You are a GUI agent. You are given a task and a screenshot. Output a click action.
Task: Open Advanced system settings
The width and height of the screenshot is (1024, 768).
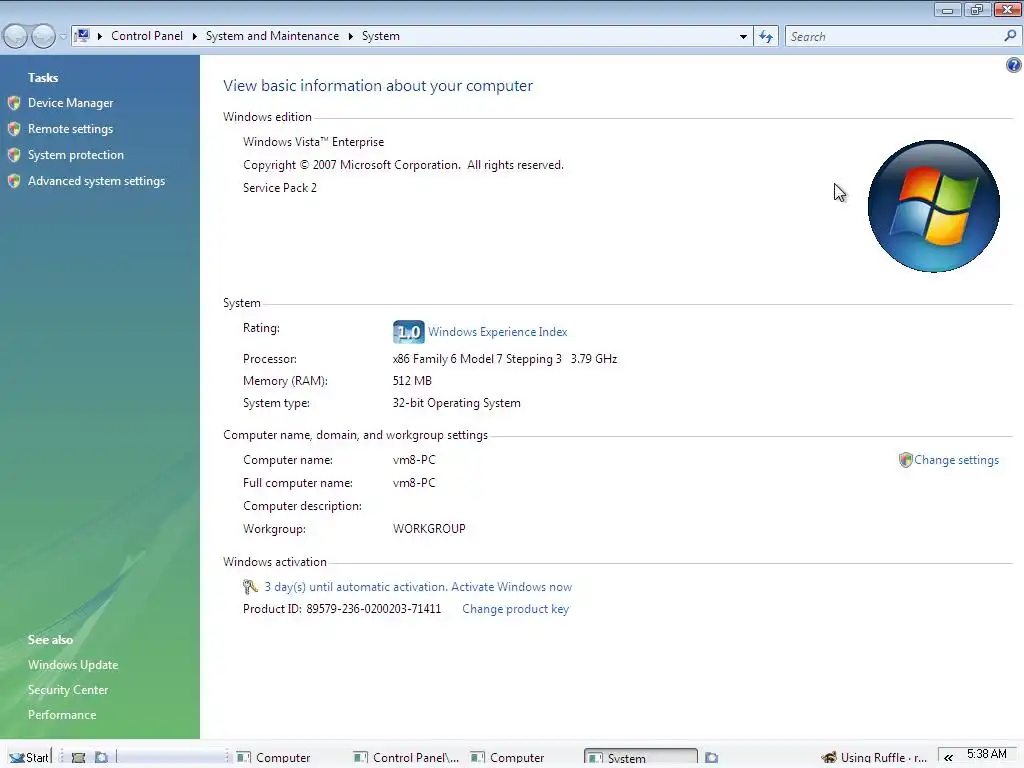pyautogui.click(x=96, y=181)
